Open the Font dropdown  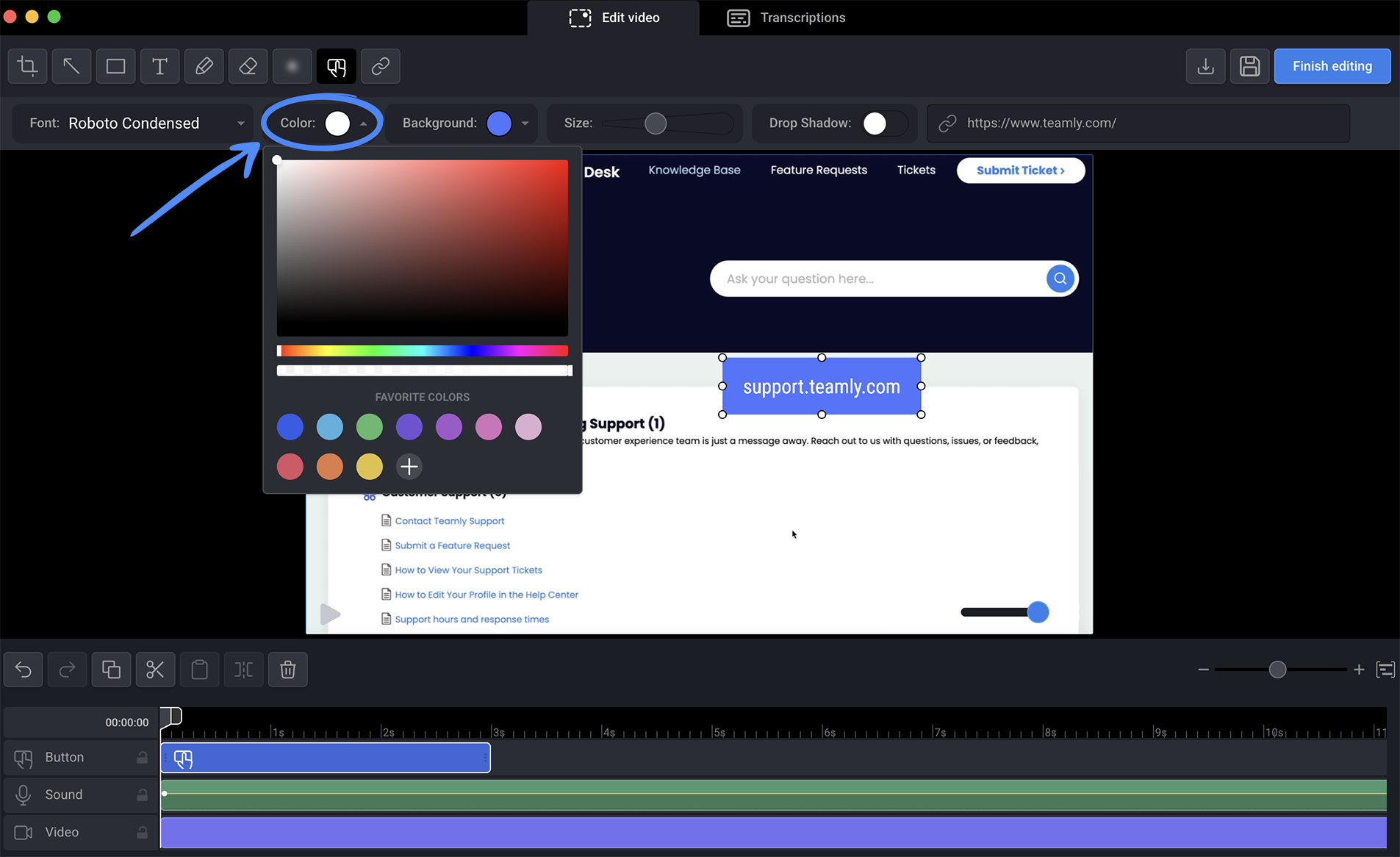134,123
